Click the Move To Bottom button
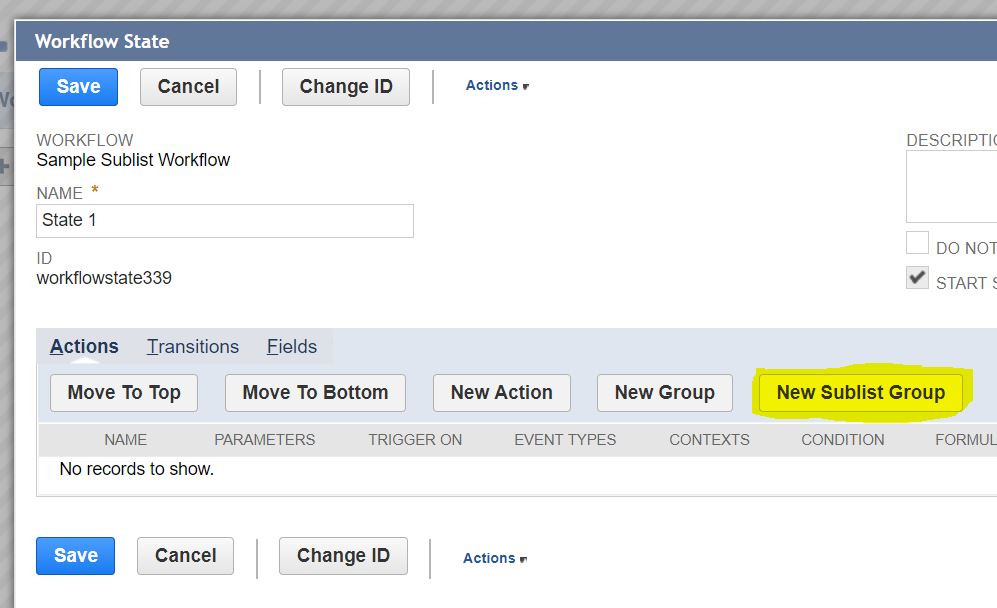Viewport: 997px width, 608px height. (x=315, y=393)
